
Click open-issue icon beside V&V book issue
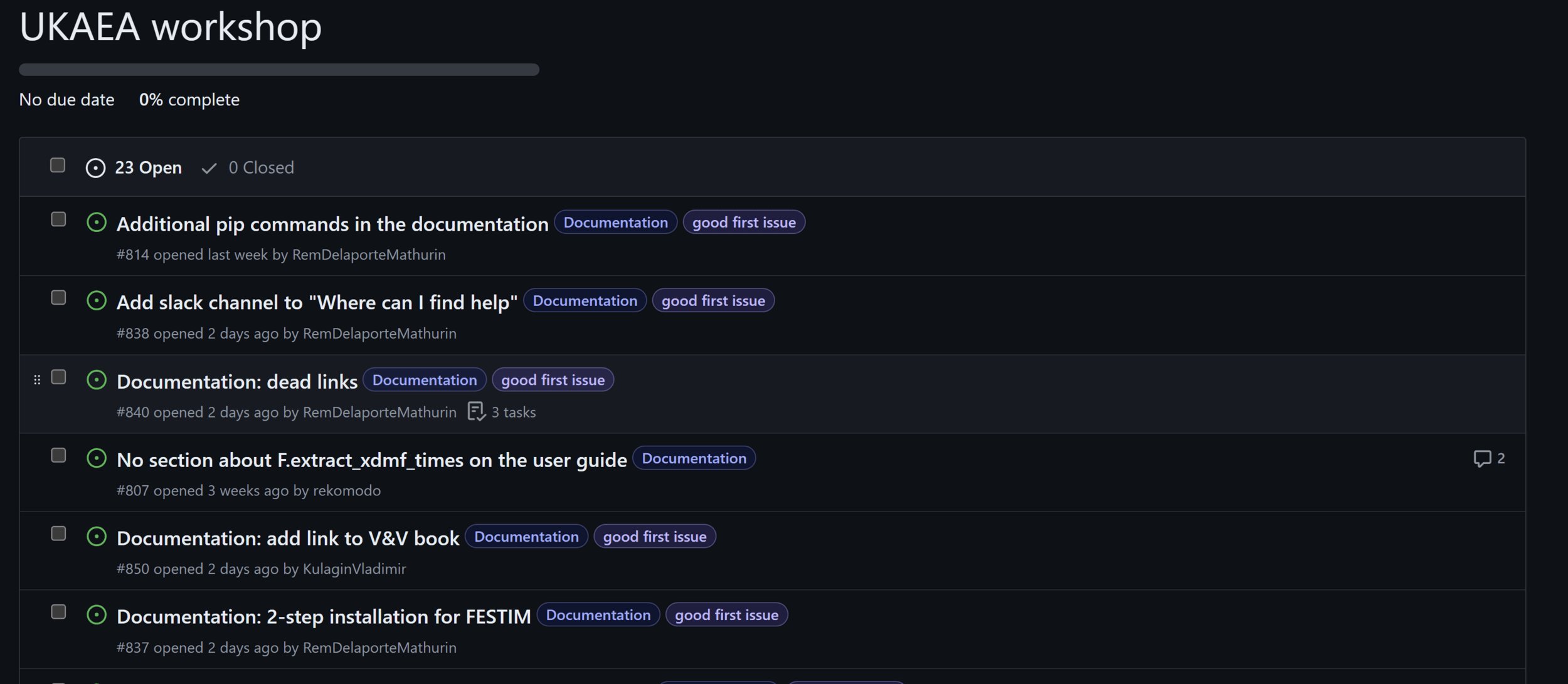click(96, 537)
